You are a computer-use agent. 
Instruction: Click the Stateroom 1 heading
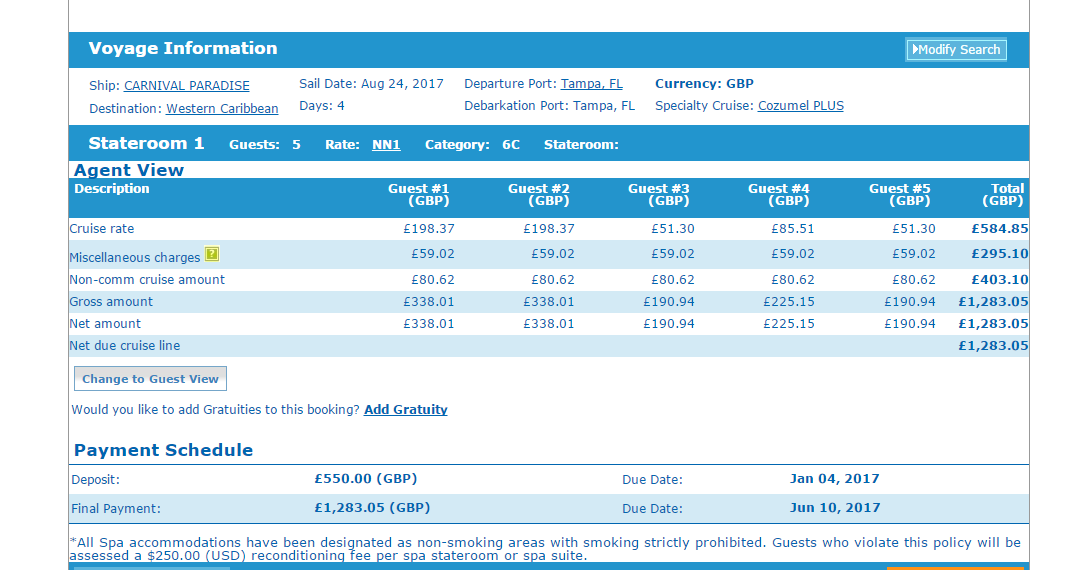[x=146, y=143]
